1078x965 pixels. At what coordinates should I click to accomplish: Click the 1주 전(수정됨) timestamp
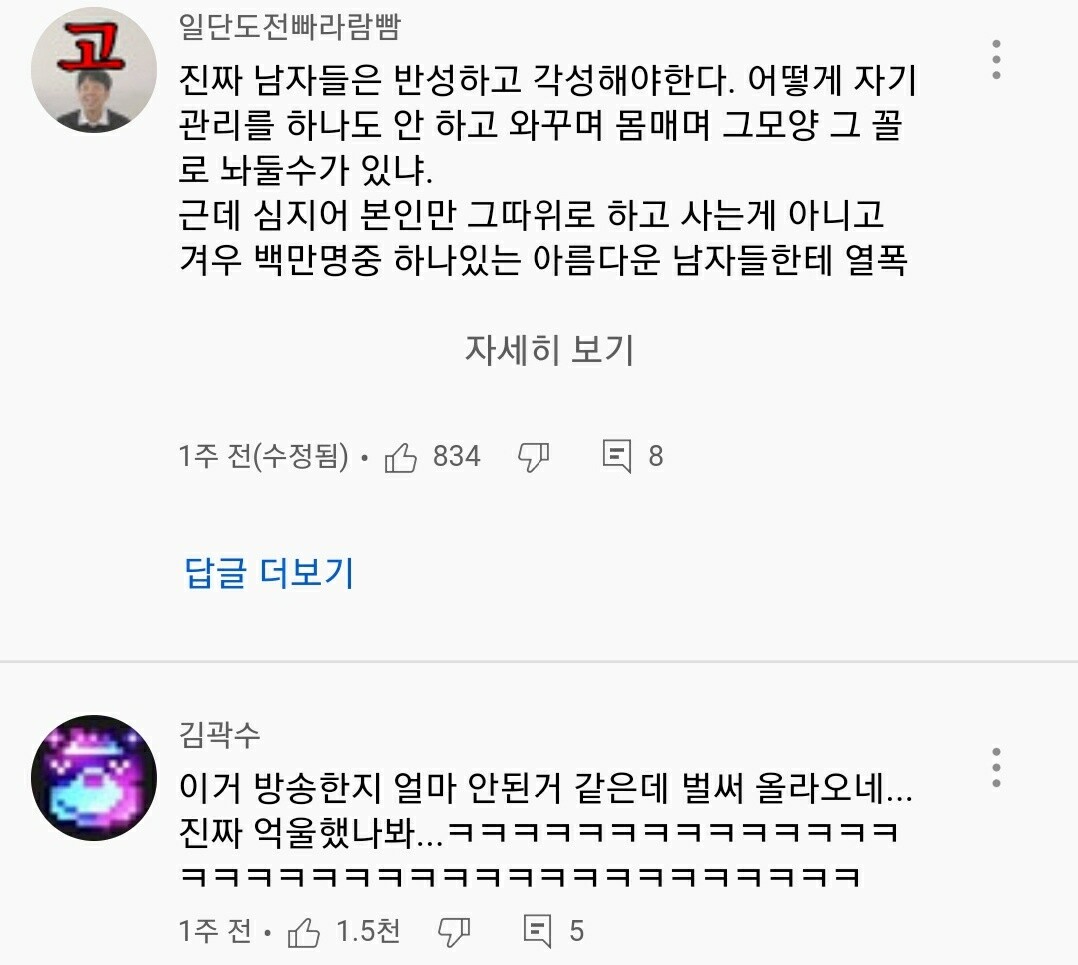(x=263, y=456)
